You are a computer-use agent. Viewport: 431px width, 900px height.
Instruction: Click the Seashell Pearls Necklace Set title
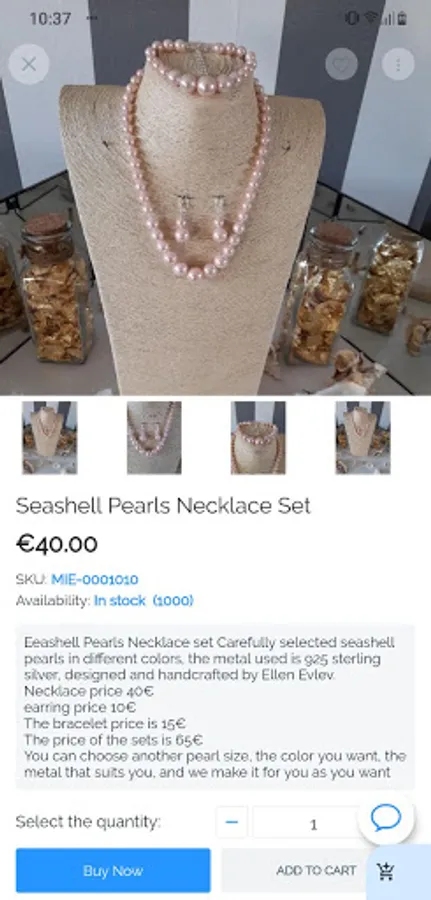point(163,506)
